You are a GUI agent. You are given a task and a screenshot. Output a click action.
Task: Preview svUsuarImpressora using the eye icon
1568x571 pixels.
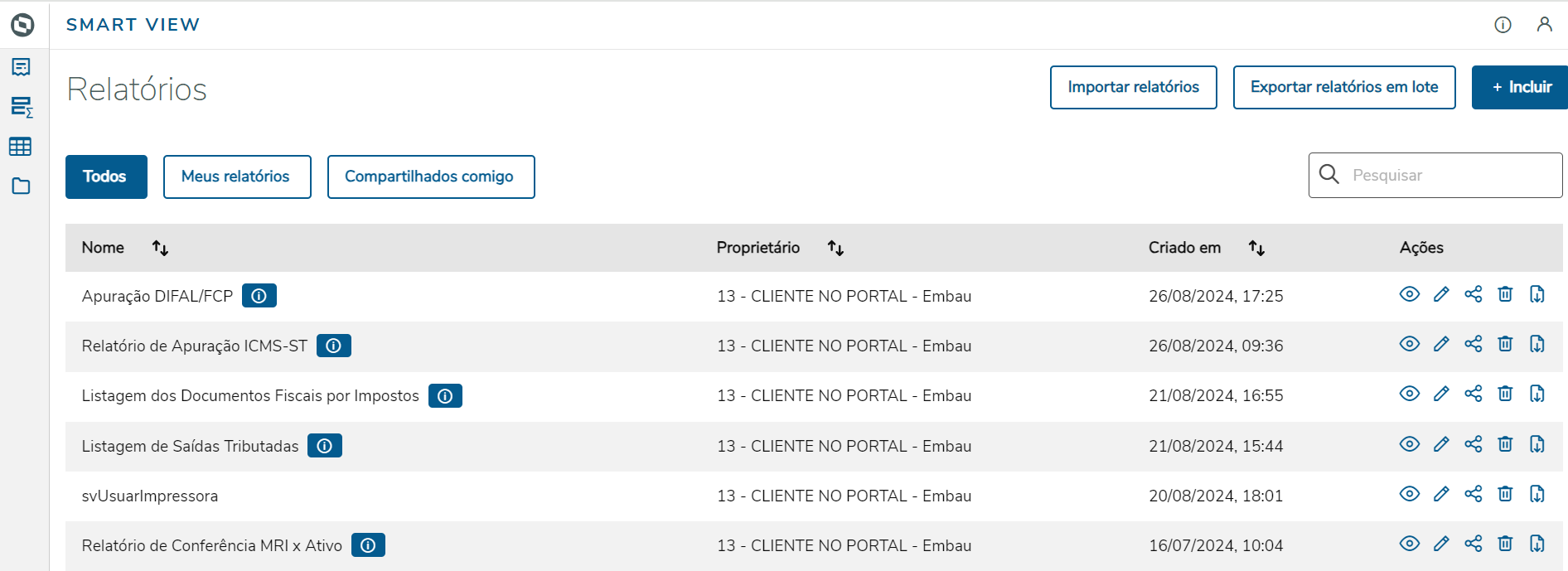(x=1409, y=494)
